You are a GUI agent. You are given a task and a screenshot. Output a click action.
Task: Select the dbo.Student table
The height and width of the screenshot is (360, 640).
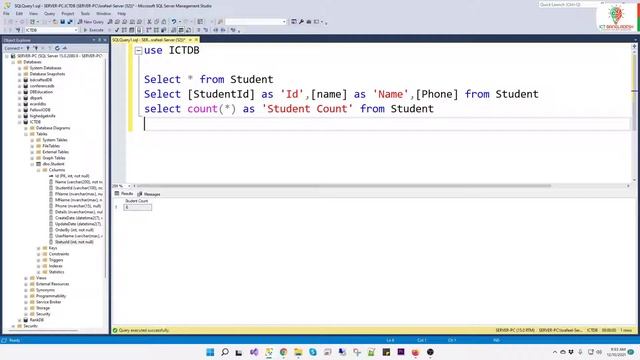click(53, 164)
